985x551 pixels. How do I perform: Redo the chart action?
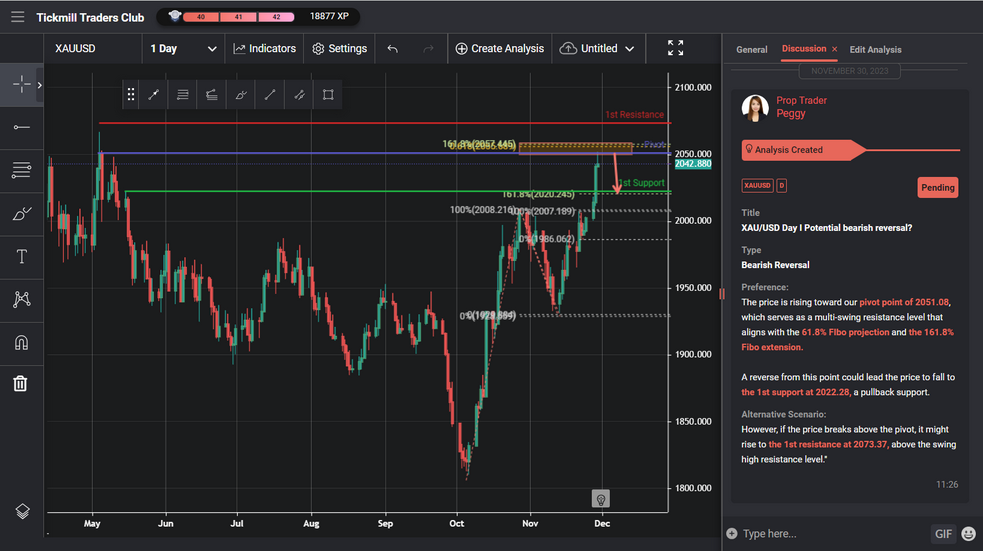428,48
